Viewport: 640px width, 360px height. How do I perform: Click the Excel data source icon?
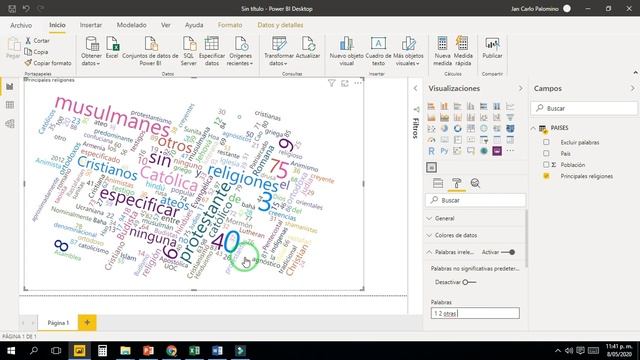point(112,47)
